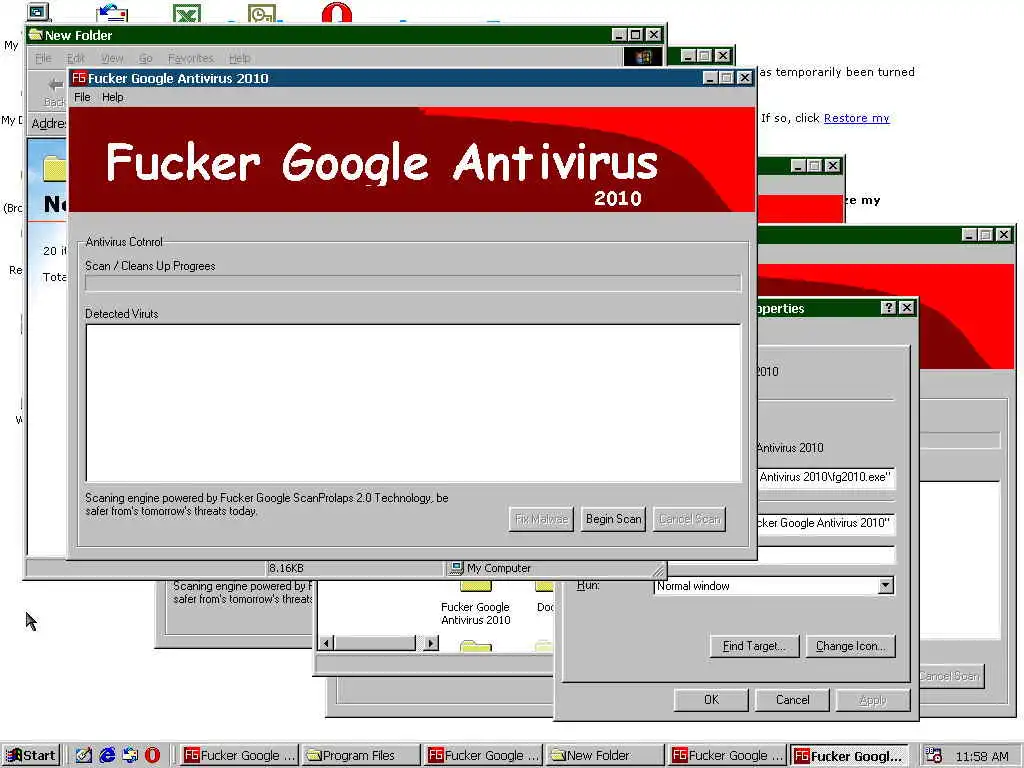Screen dimensions: 1024x768
Task: Open the My Computer desktop icon
Action: click(x=38, y=12)
